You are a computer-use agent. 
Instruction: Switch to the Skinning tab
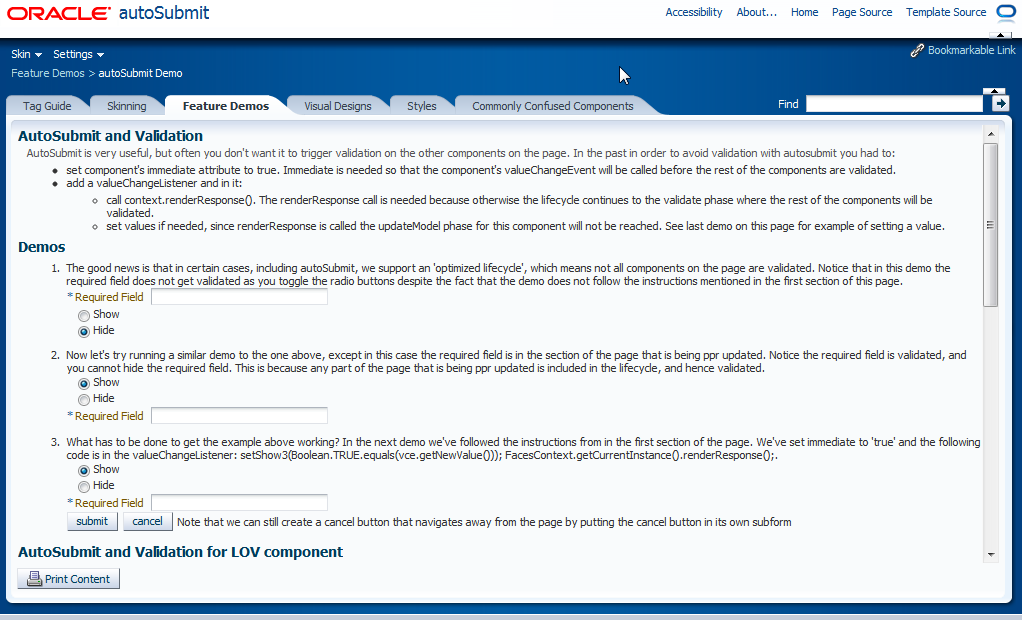point(126,106)
